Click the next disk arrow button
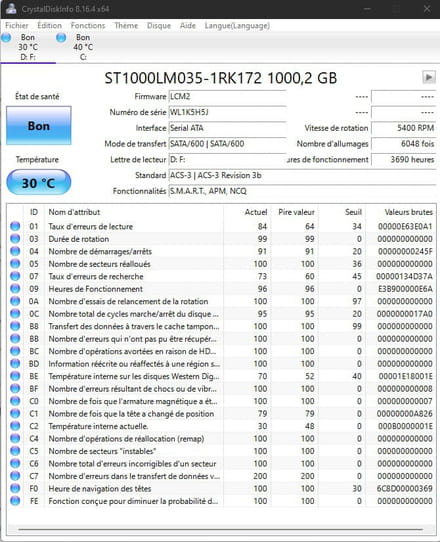 pyautogui.click(x=429, y=77)
